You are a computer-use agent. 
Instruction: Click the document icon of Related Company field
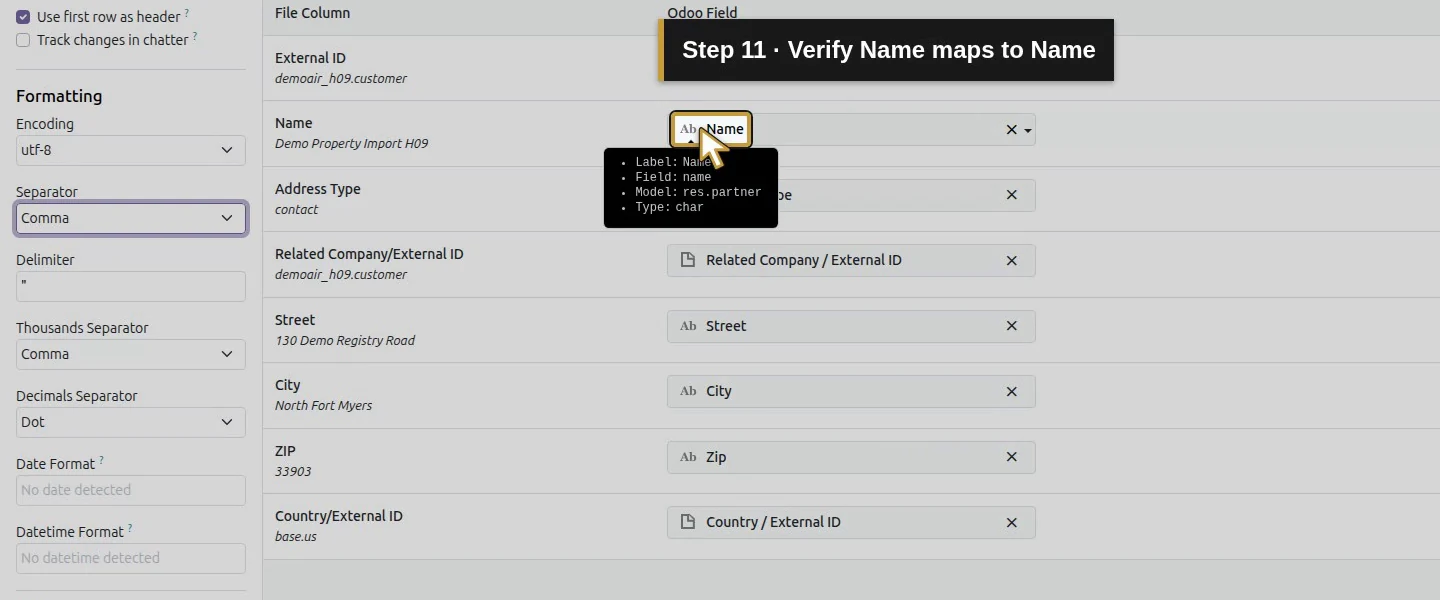point(687,260)
